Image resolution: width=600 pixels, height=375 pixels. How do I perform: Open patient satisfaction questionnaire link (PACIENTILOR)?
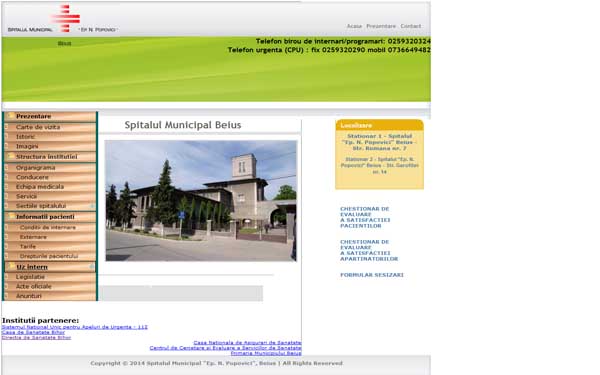(x=365, y=217)
